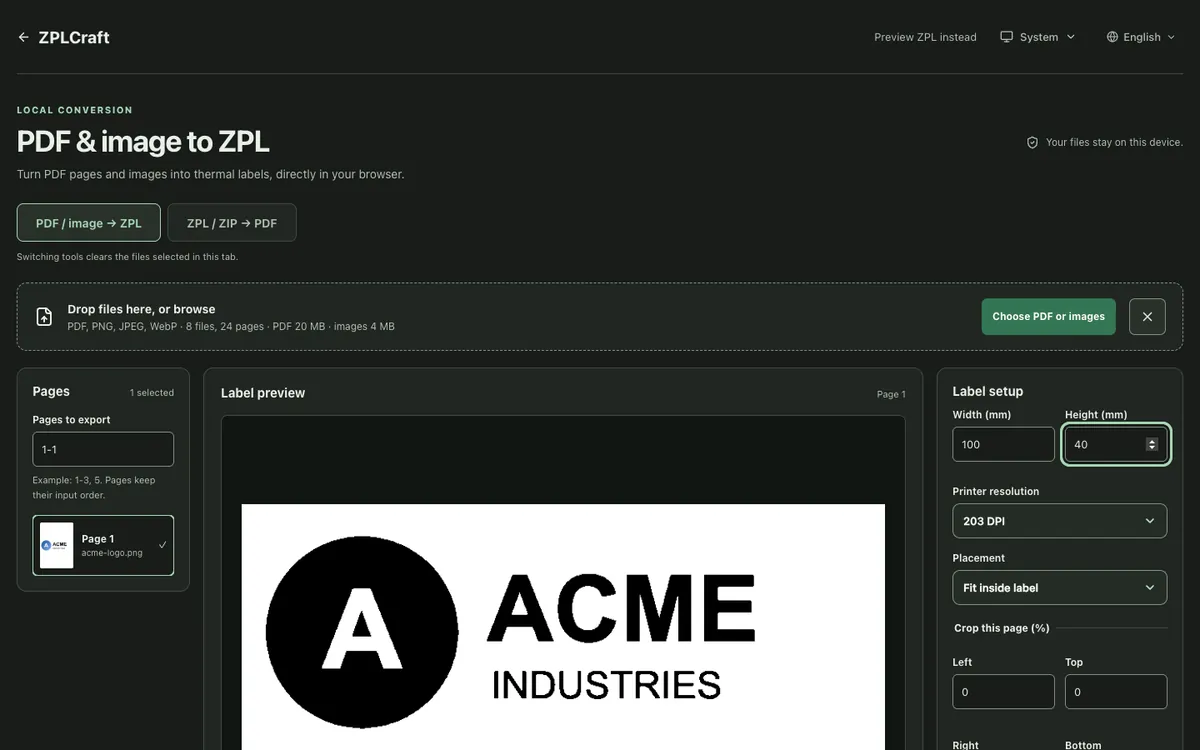Click the file upload icon in drop zone
1200x750 pixels.
click(44, 317)
